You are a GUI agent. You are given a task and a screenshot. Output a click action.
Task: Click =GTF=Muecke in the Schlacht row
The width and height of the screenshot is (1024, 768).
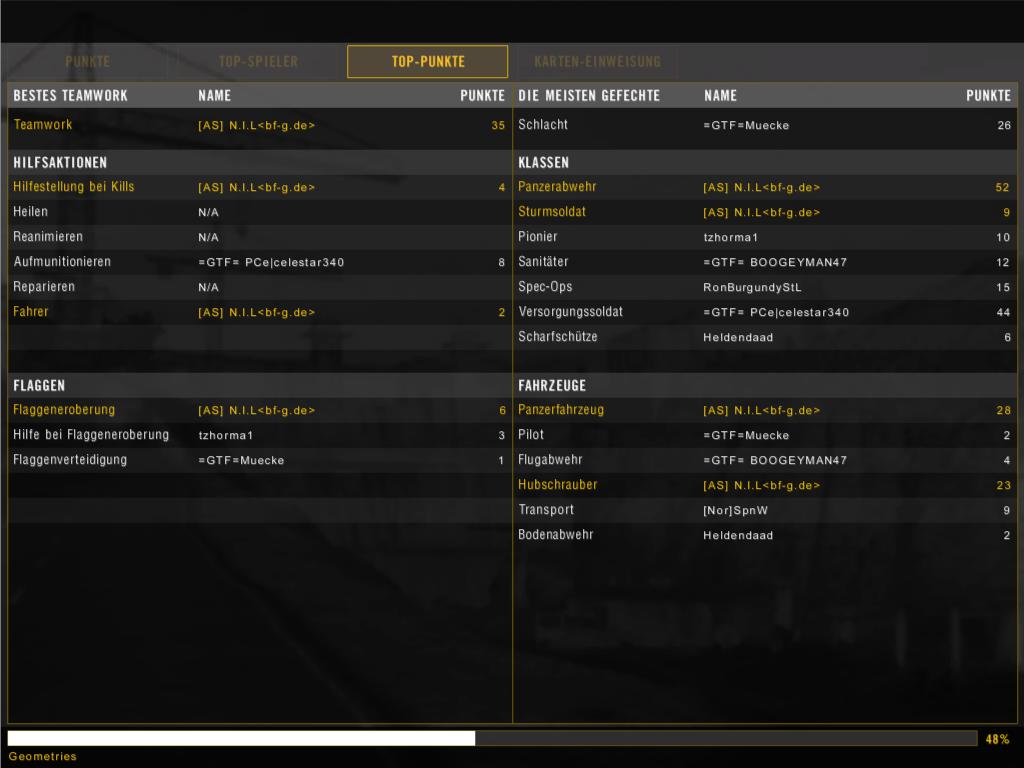click(746, 125)
